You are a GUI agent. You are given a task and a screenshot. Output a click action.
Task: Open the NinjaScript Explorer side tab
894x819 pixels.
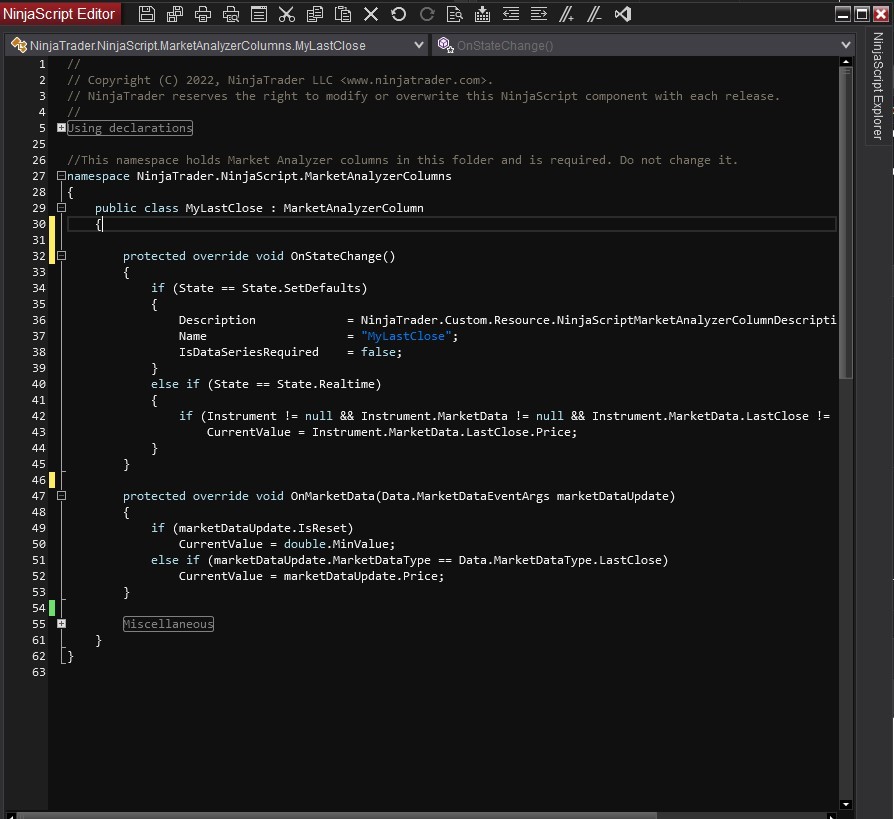(878, 86)
